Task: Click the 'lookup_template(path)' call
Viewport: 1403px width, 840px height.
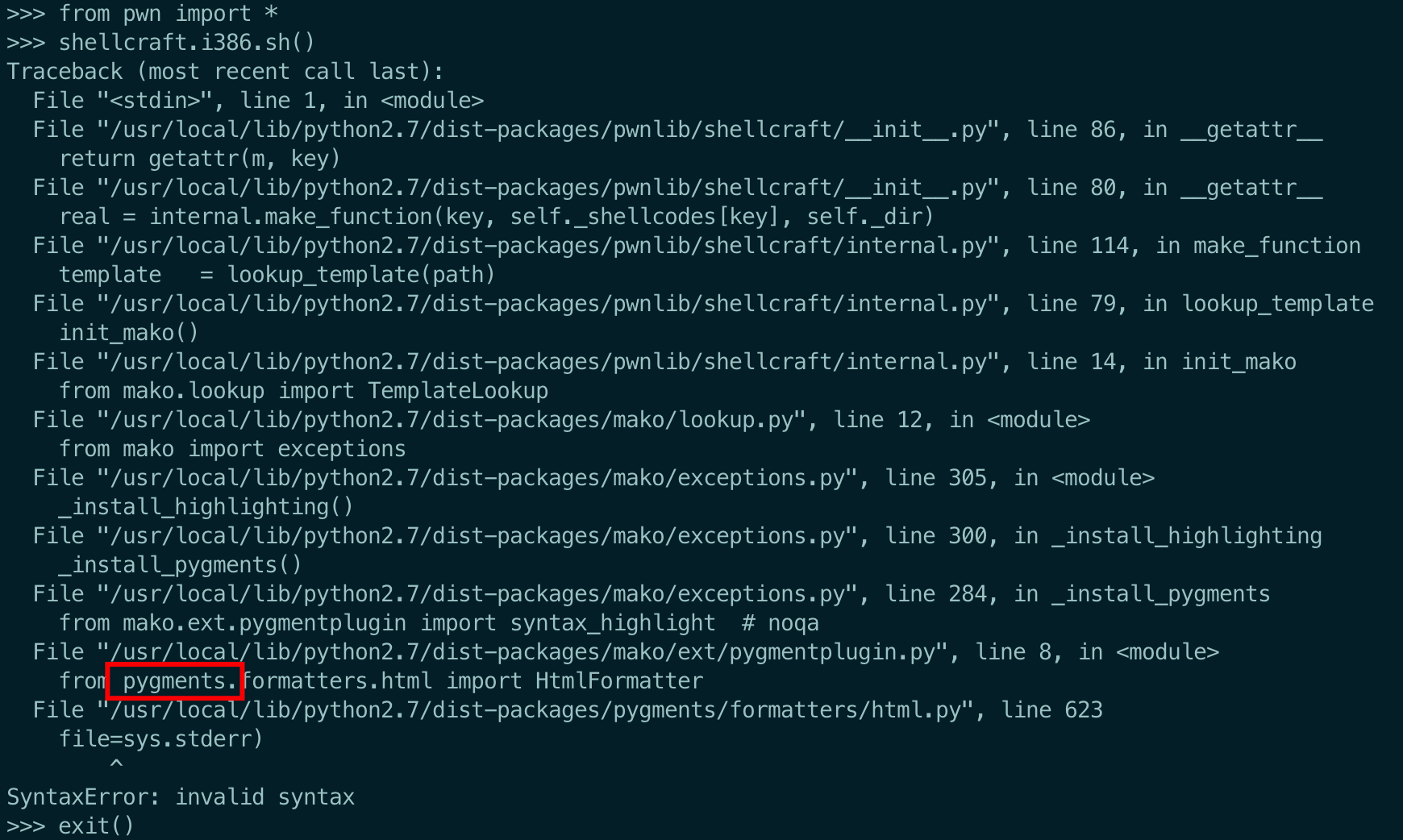Action: pyautogui.click(x=360, y=275)
